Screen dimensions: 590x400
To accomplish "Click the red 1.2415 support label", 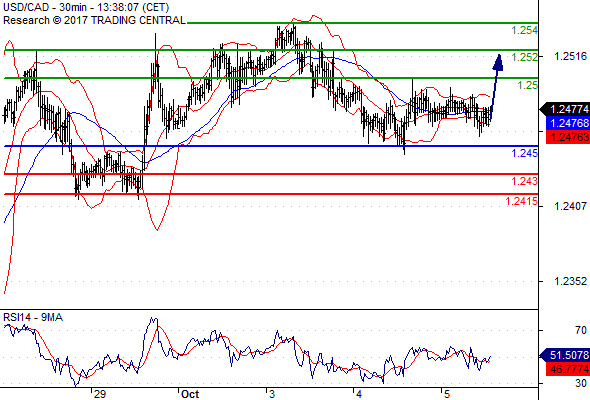I will pyautogui.click(x=522, y=201).
